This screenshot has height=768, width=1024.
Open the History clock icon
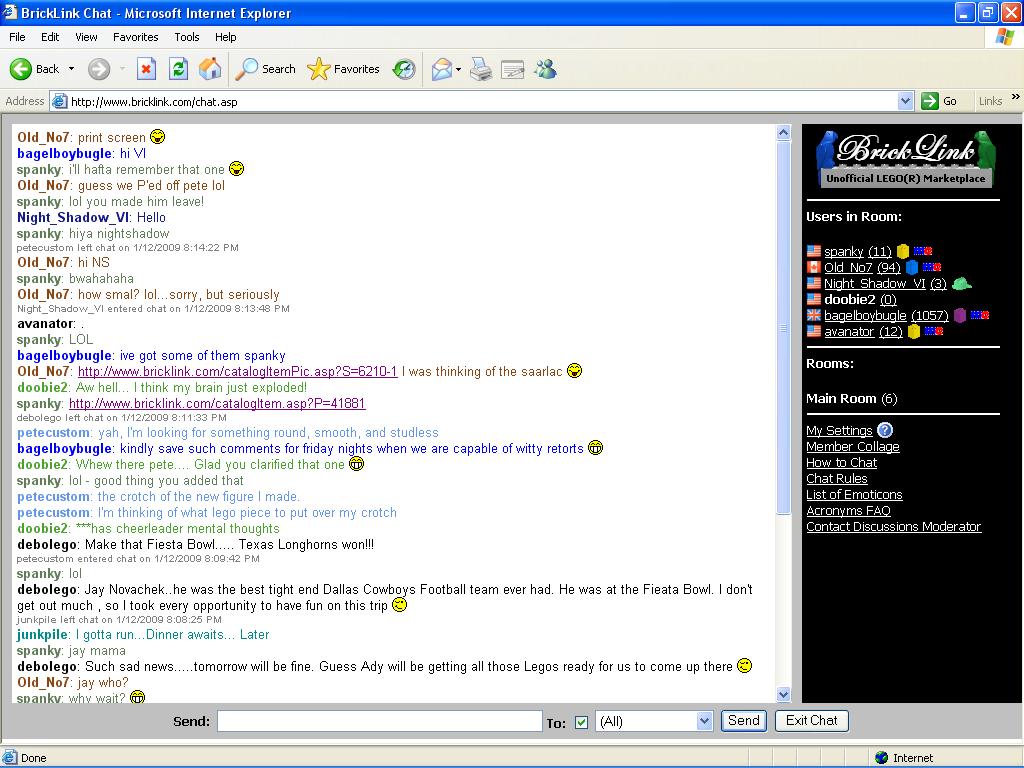click(404, 69)
